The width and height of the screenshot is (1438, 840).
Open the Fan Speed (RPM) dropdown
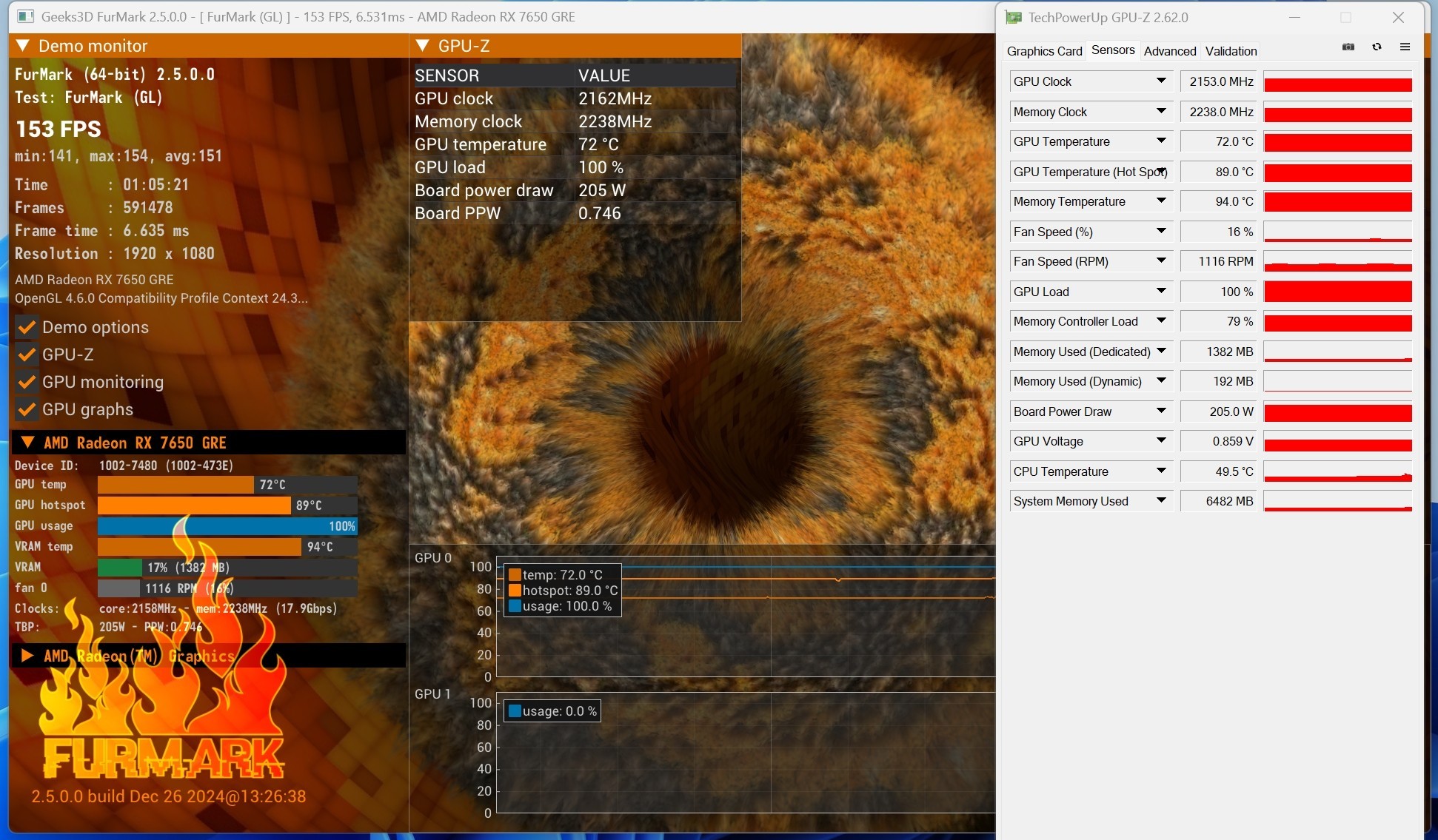click(x=1161, y=261)
